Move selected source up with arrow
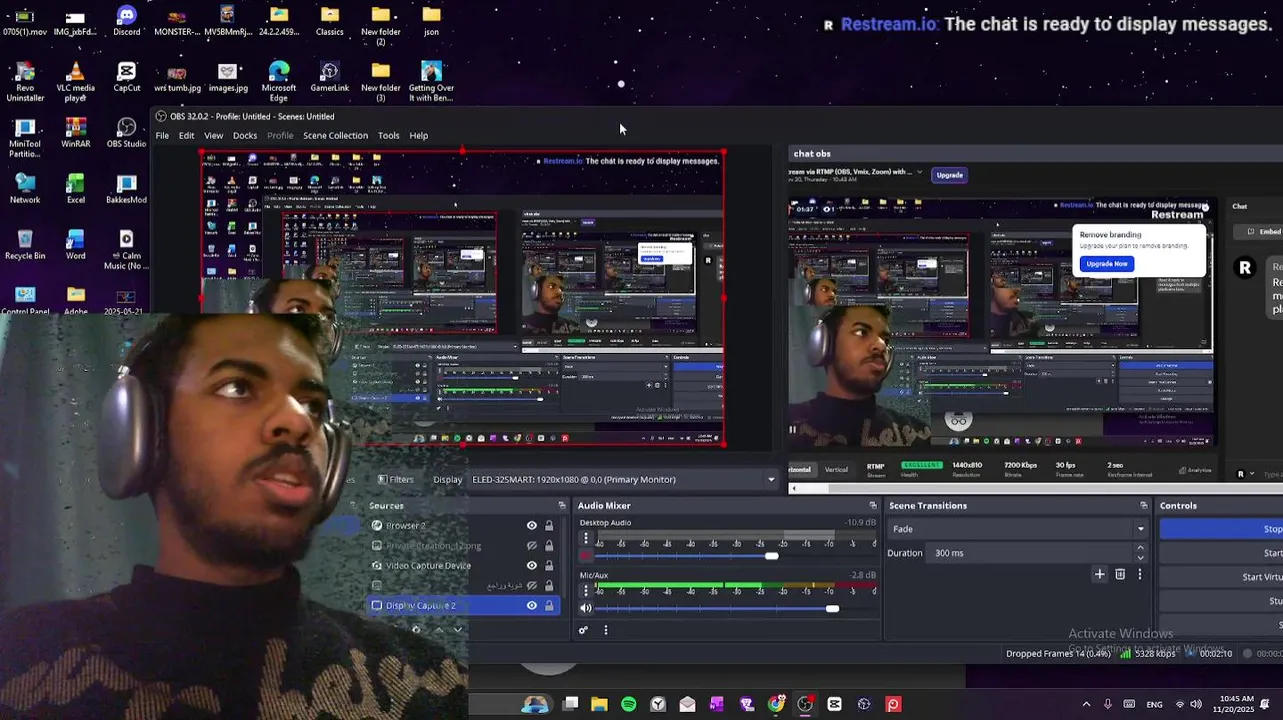This screenshot has height=720, width=1283. [438, 630]
